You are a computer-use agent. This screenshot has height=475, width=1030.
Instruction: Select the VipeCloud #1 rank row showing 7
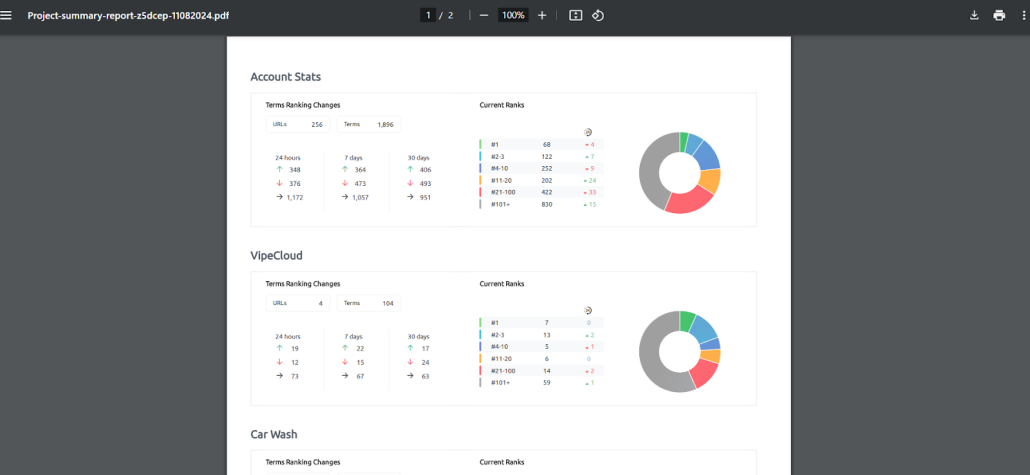pyautogui.click(x=541, y=323)
